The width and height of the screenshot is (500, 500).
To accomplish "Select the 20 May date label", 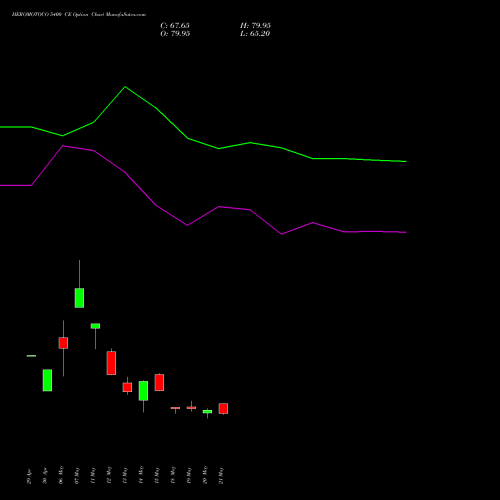I will [x=205, y=475].
